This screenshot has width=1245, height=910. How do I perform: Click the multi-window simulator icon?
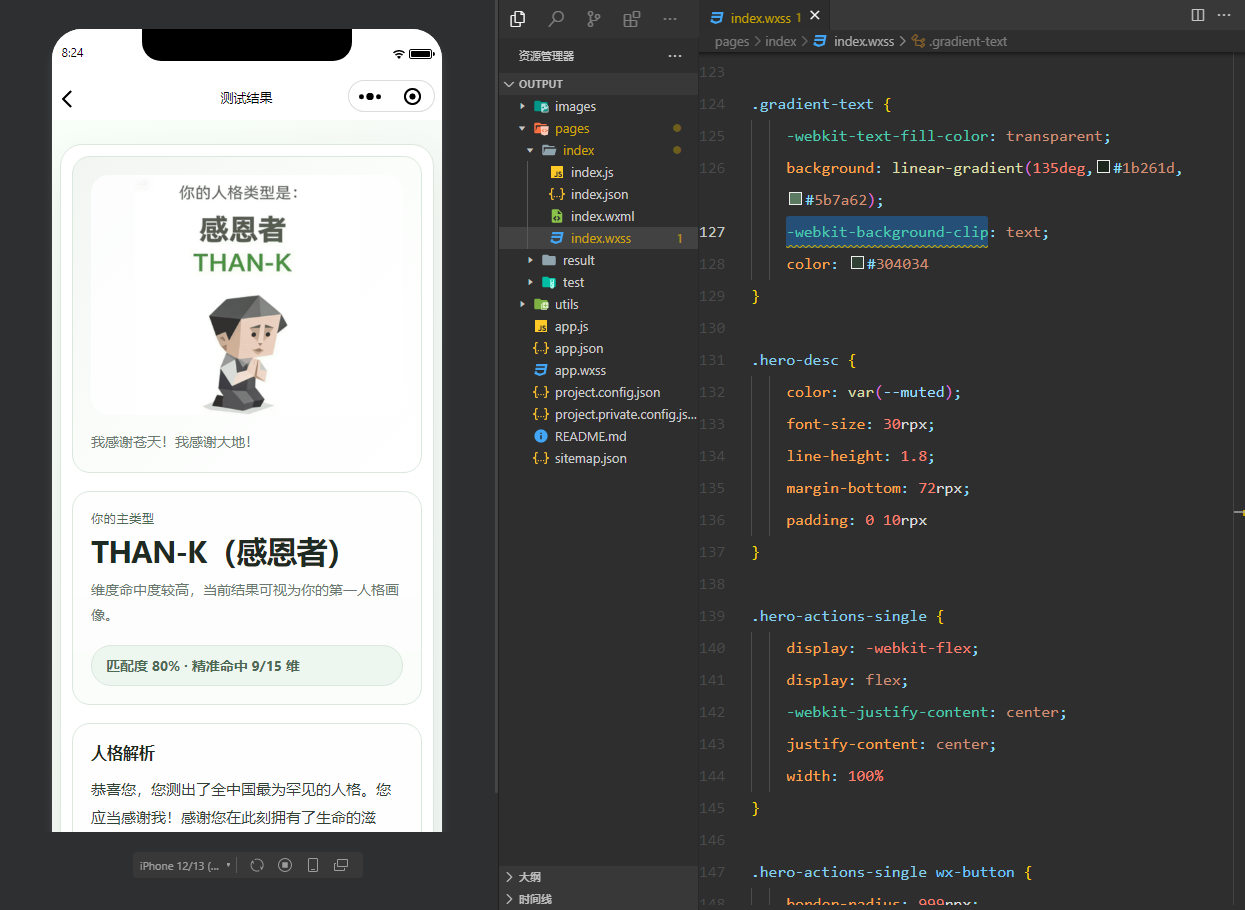click(341, 864)
